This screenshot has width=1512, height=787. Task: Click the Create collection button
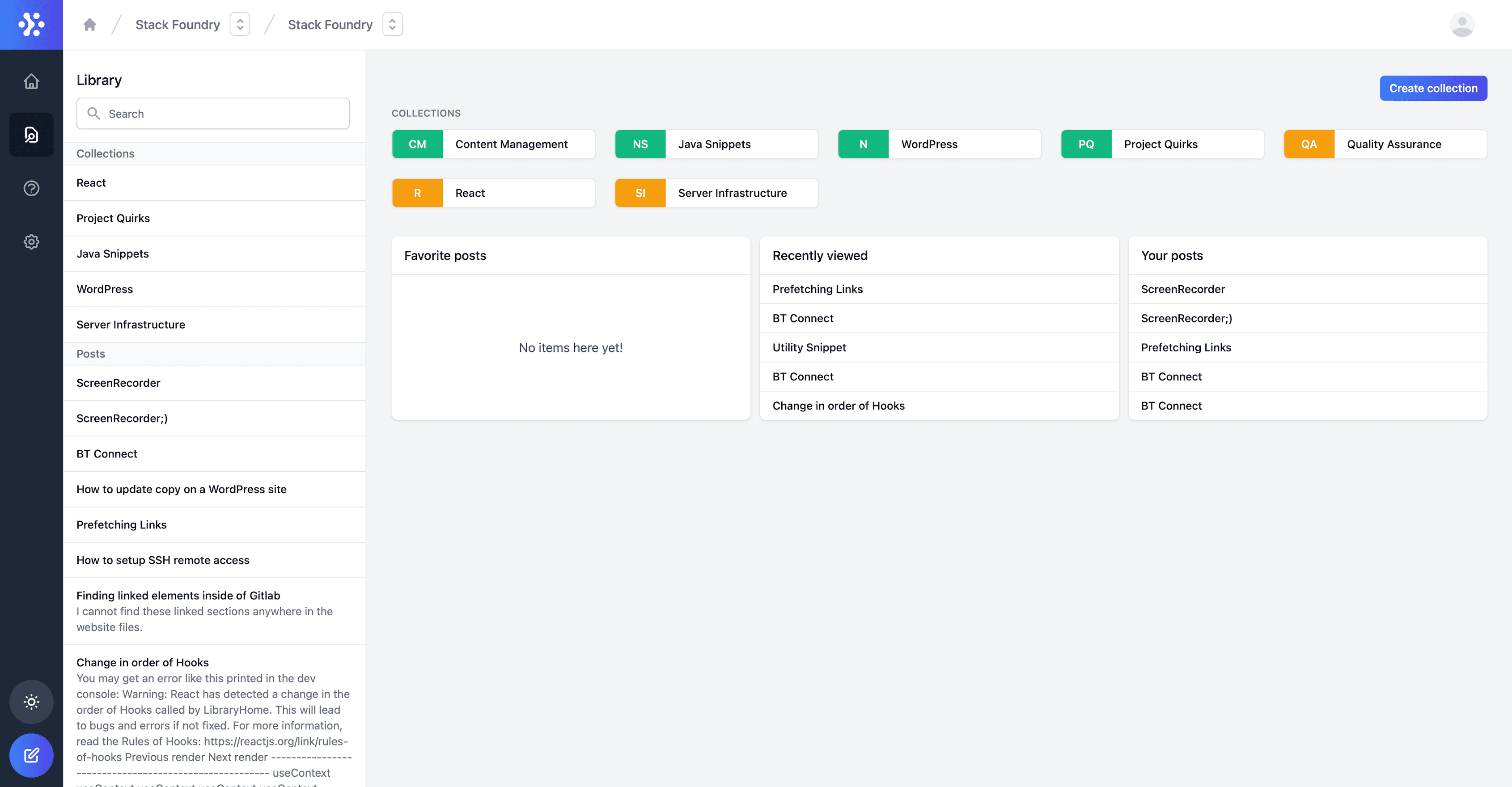pyautogui.click(x=1433, y=88)
